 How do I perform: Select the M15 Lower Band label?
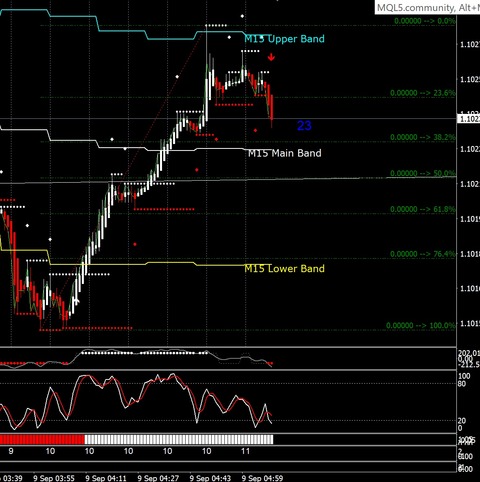284,268
